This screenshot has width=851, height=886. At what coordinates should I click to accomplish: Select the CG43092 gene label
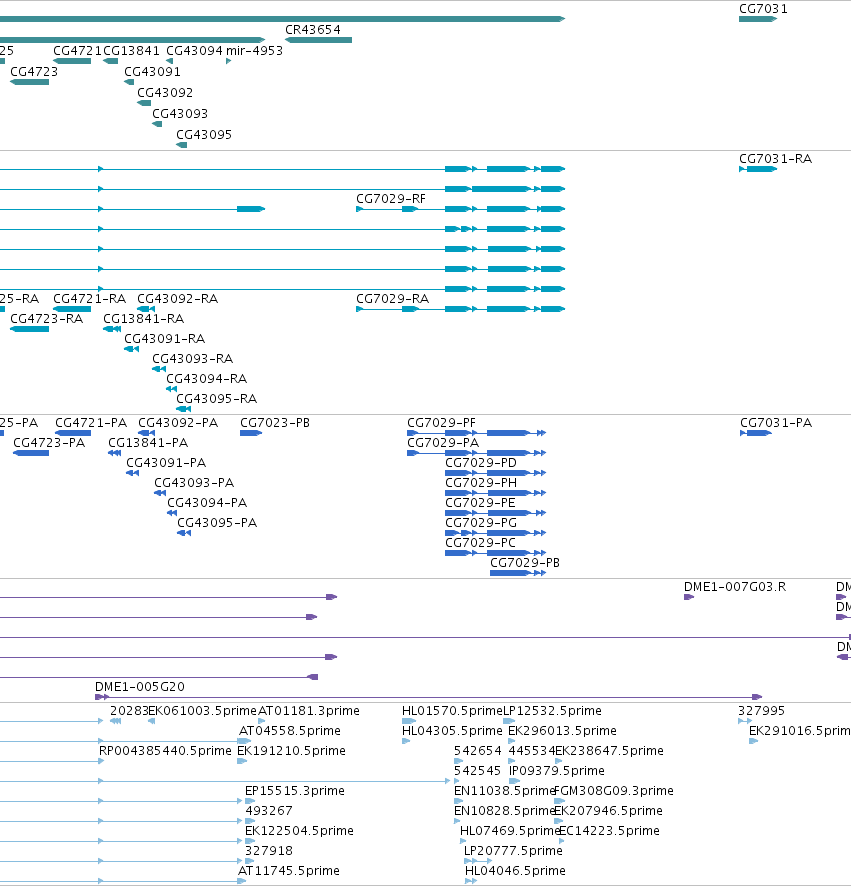pos(165,93)
